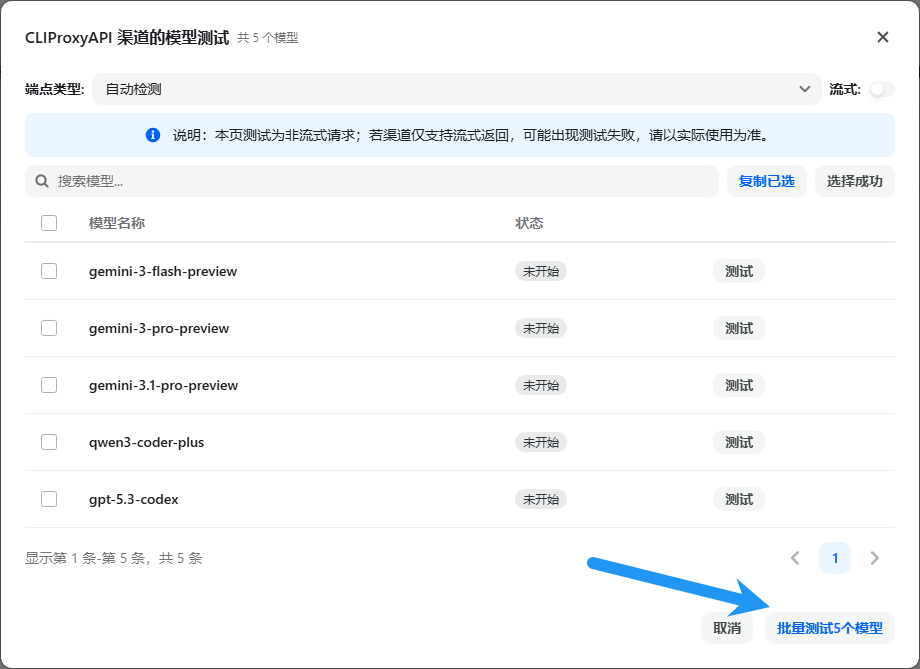Focus the 搜索模型 search field
Image resolution: width=920 pixels, height=669 pixels.
click(380, 181)
